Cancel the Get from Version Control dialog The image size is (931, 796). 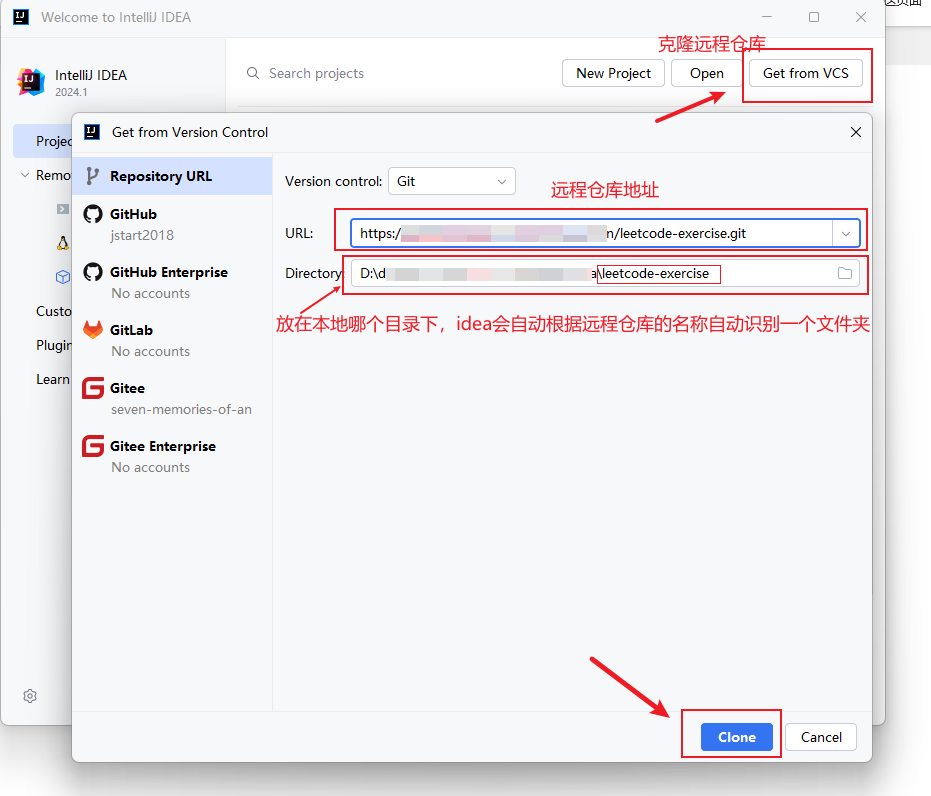[x=821, y=737]
